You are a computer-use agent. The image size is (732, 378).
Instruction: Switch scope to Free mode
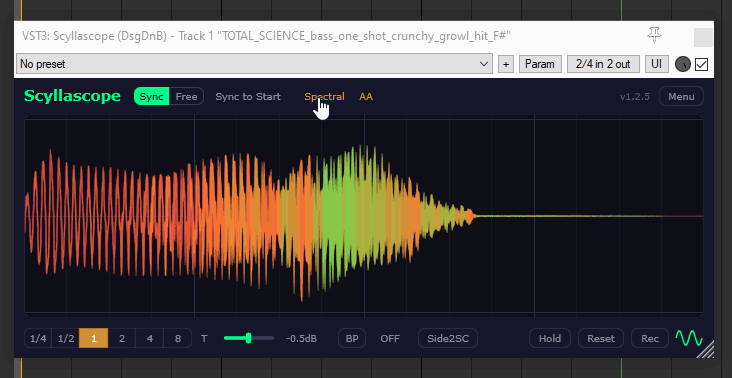186,97
